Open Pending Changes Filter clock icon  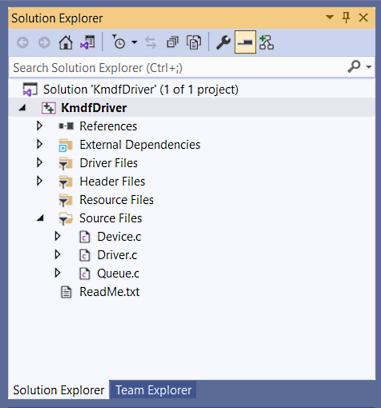[x=118, y=42]
